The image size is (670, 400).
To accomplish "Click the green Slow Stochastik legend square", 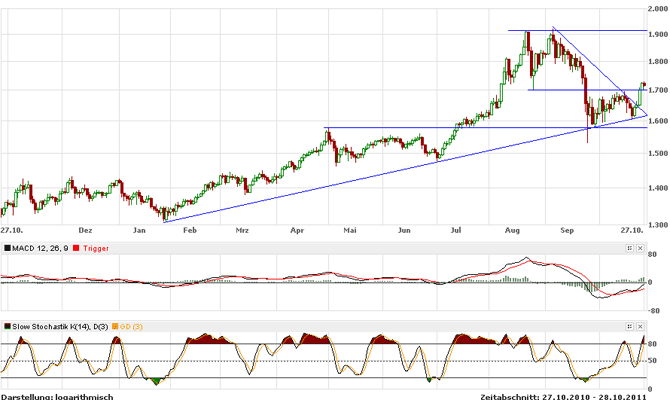I will (6, 326).
